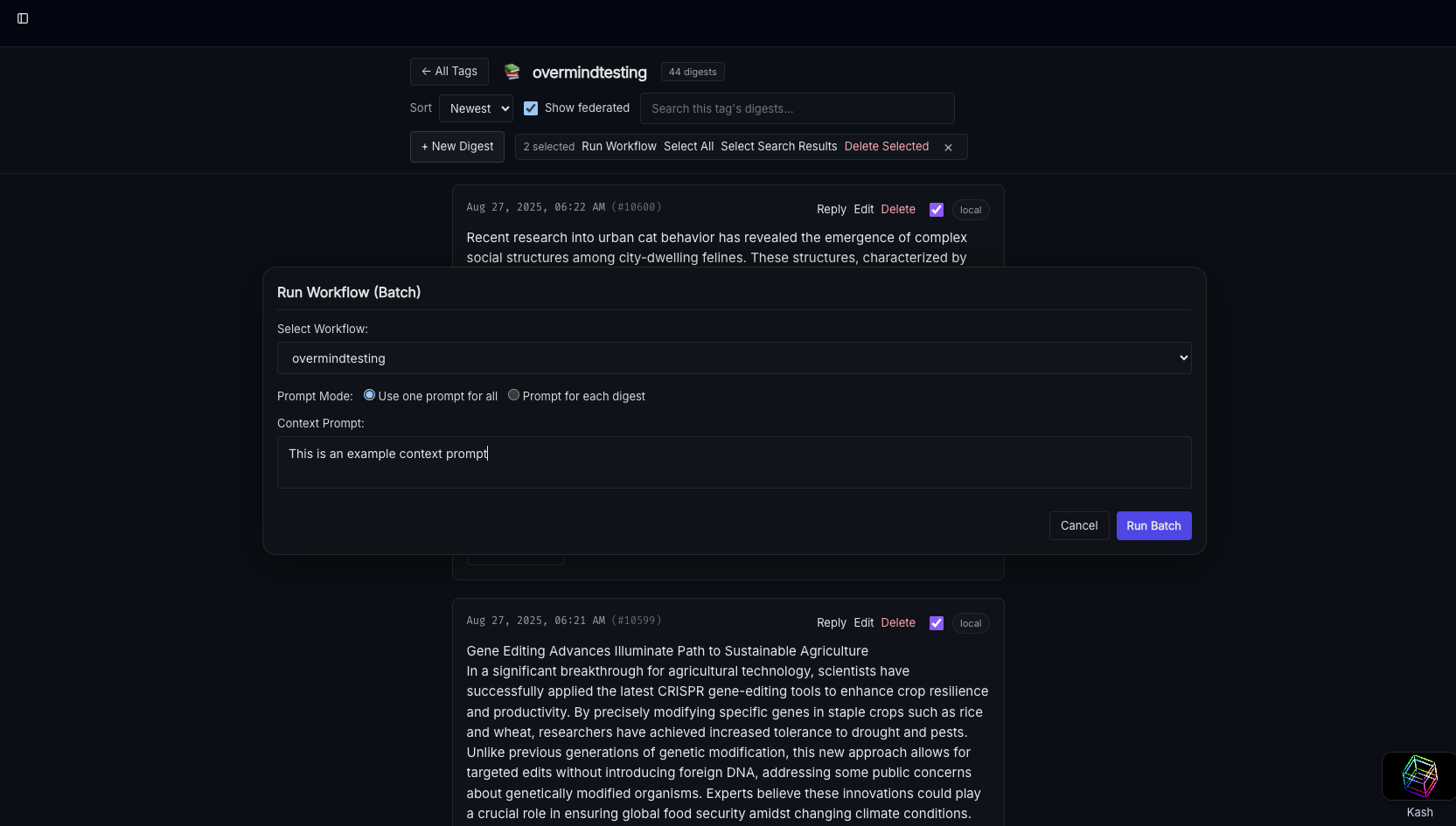
Task: Select 'Use one prompt for all' radio
Action: click(369, 395)
